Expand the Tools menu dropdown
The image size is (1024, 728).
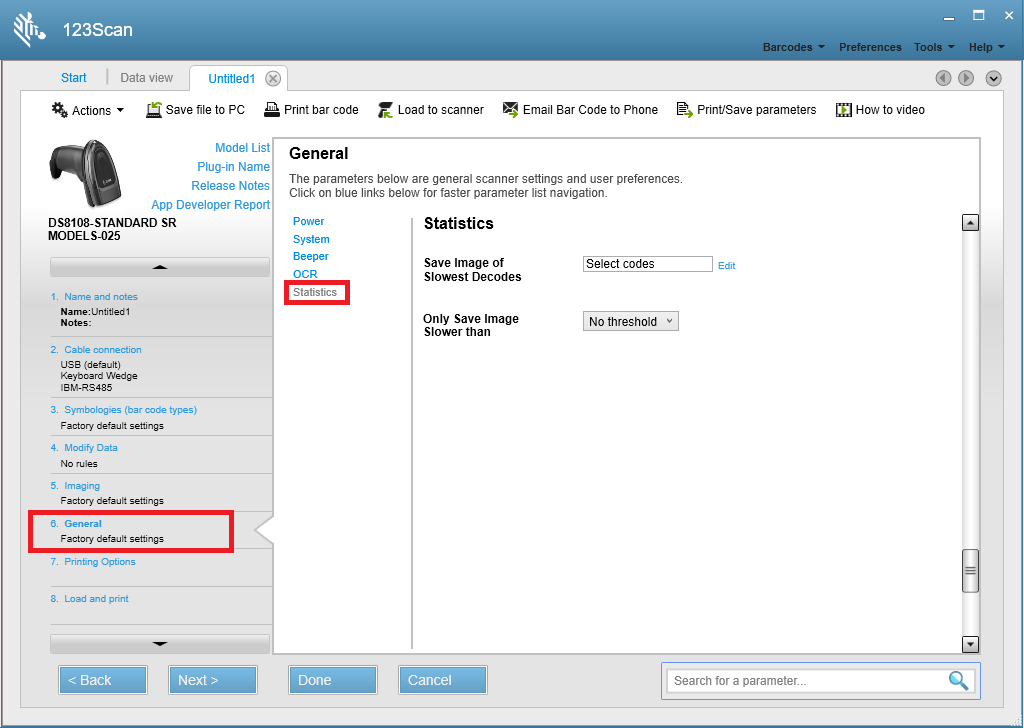click(x=933, y=47)
